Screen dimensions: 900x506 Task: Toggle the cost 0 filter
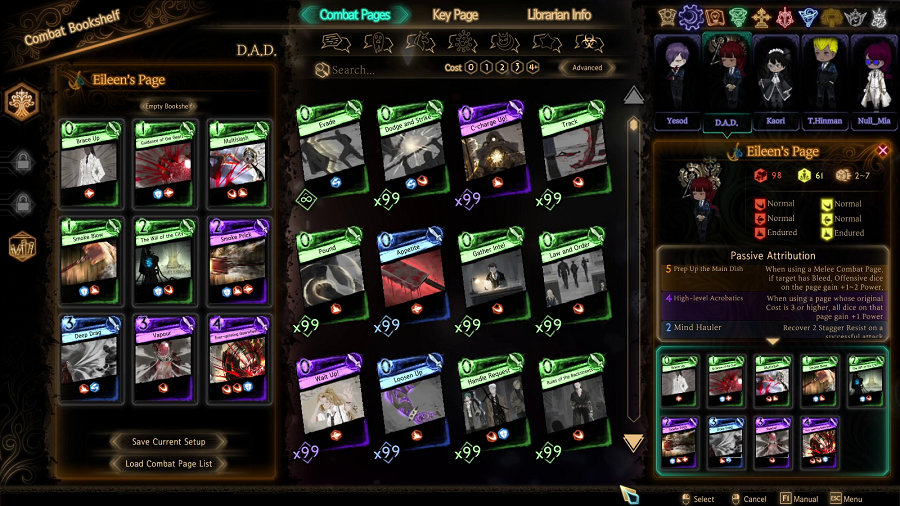pos(471,68)
